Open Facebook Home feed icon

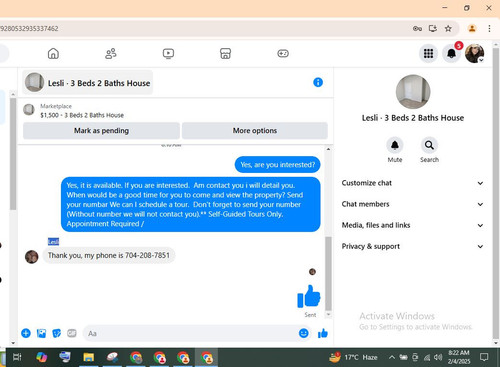pos(53,53)
